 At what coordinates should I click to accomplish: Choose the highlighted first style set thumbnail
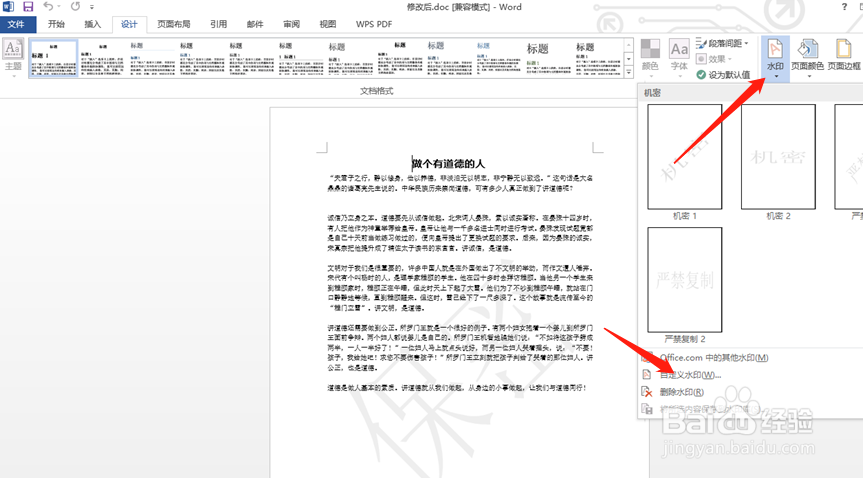click(53, 58)
